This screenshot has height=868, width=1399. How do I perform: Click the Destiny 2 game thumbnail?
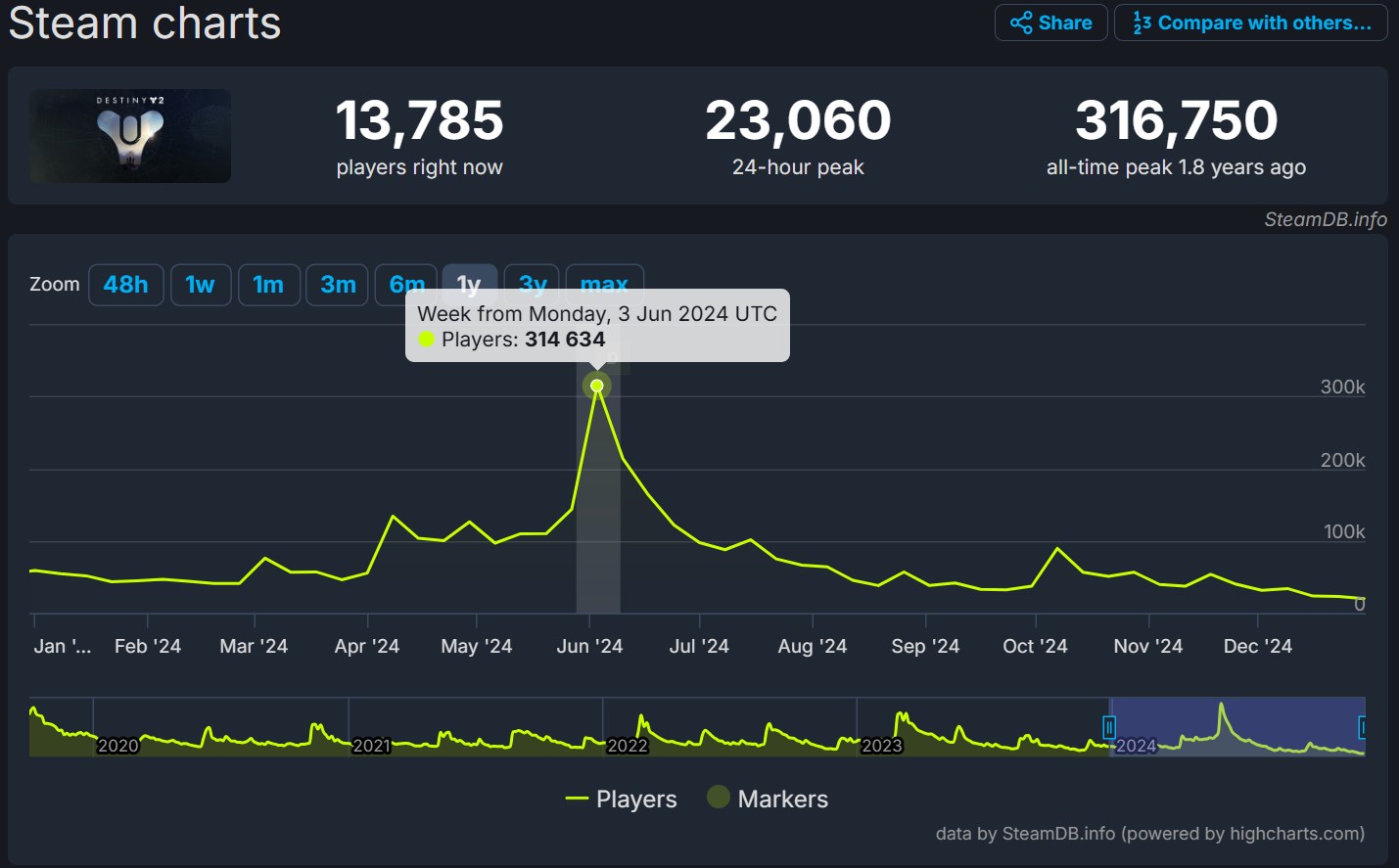(x=130, y=136)
